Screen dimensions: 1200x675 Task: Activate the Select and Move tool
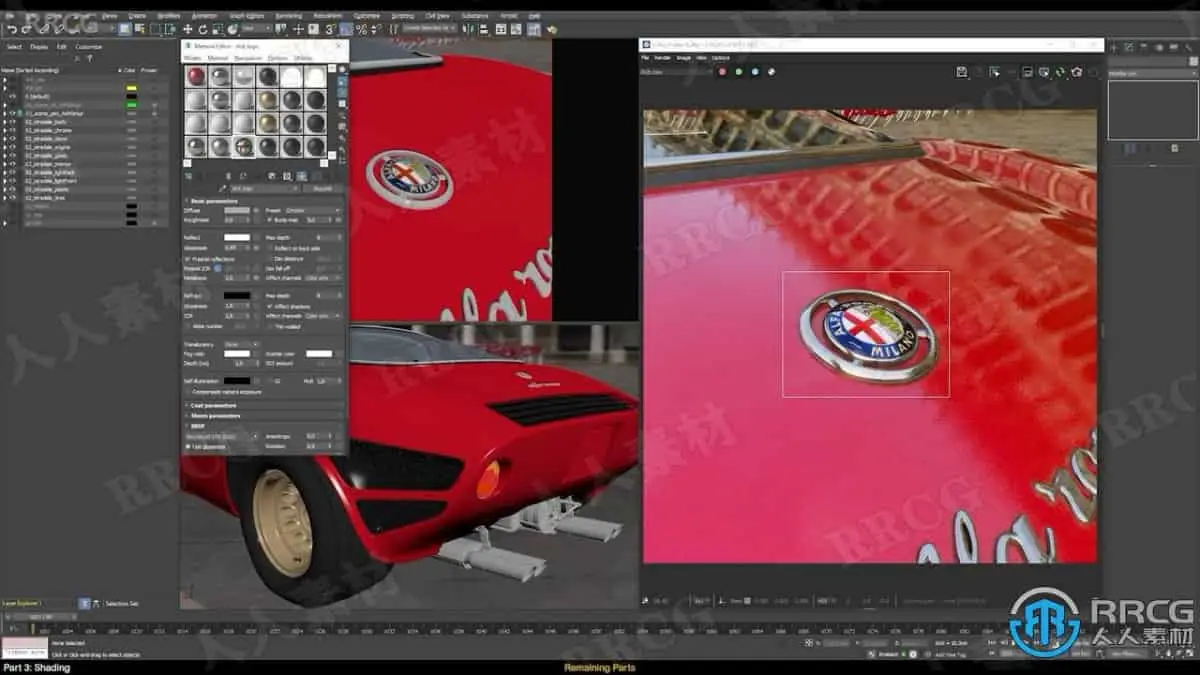coord(187,29)
